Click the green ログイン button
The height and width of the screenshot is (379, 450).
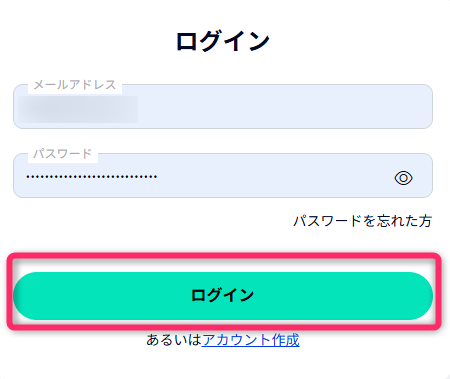[x=223, y=296]
